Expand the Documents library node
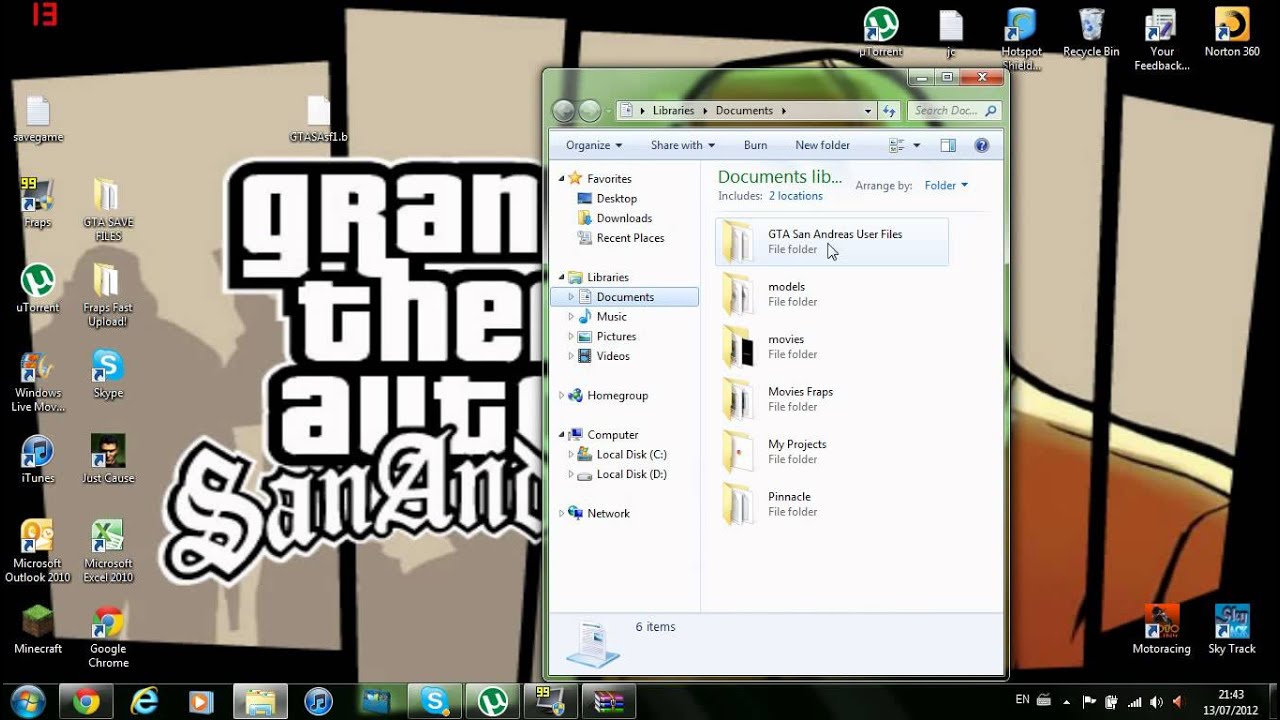This screenshot has width=1280, height=720. coord(571,297)
